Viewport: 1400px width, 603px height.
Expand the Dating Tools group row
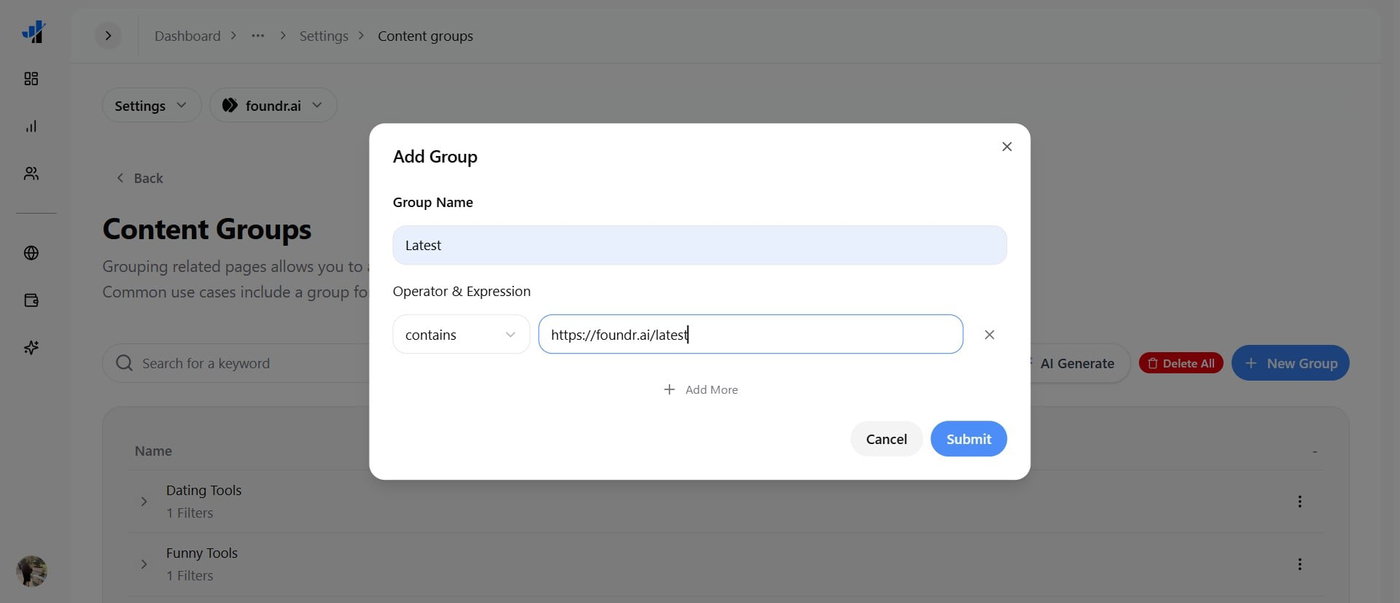[143, 502]
